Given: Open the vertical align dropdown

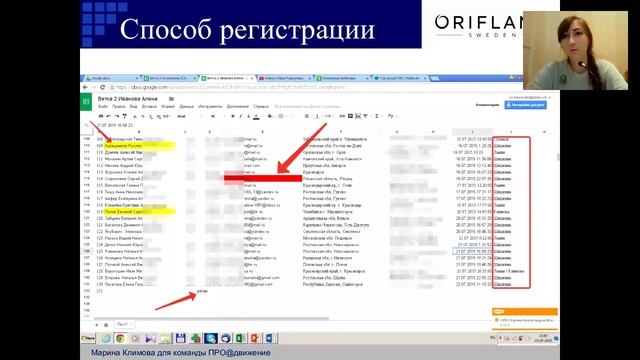Looking at the screenshot, I should (318, 116).
